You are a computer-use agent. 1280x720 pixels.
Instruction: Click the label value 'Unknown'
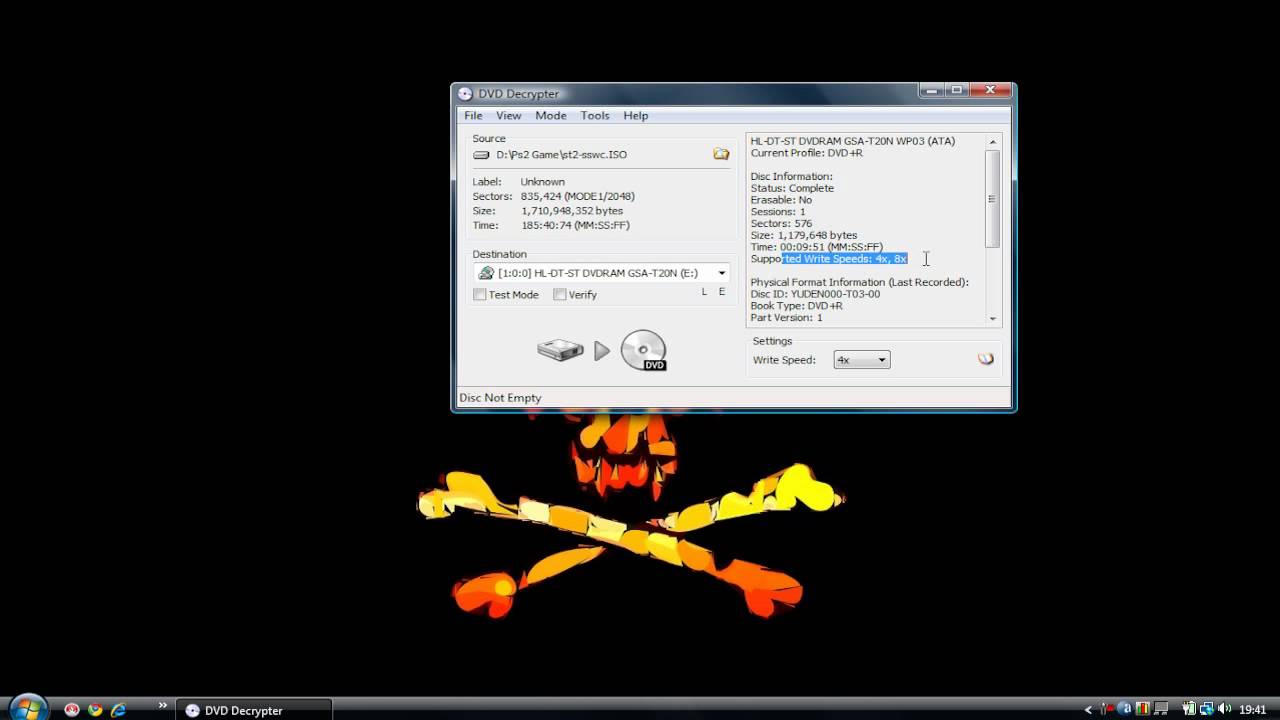[542, 182]
